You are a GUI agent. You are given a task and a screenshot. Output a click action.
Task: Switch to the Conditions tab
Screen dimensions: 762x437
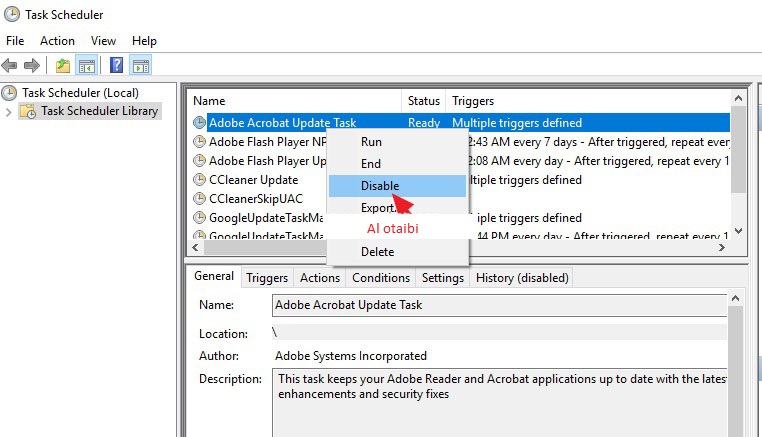[x=381, y=278]
